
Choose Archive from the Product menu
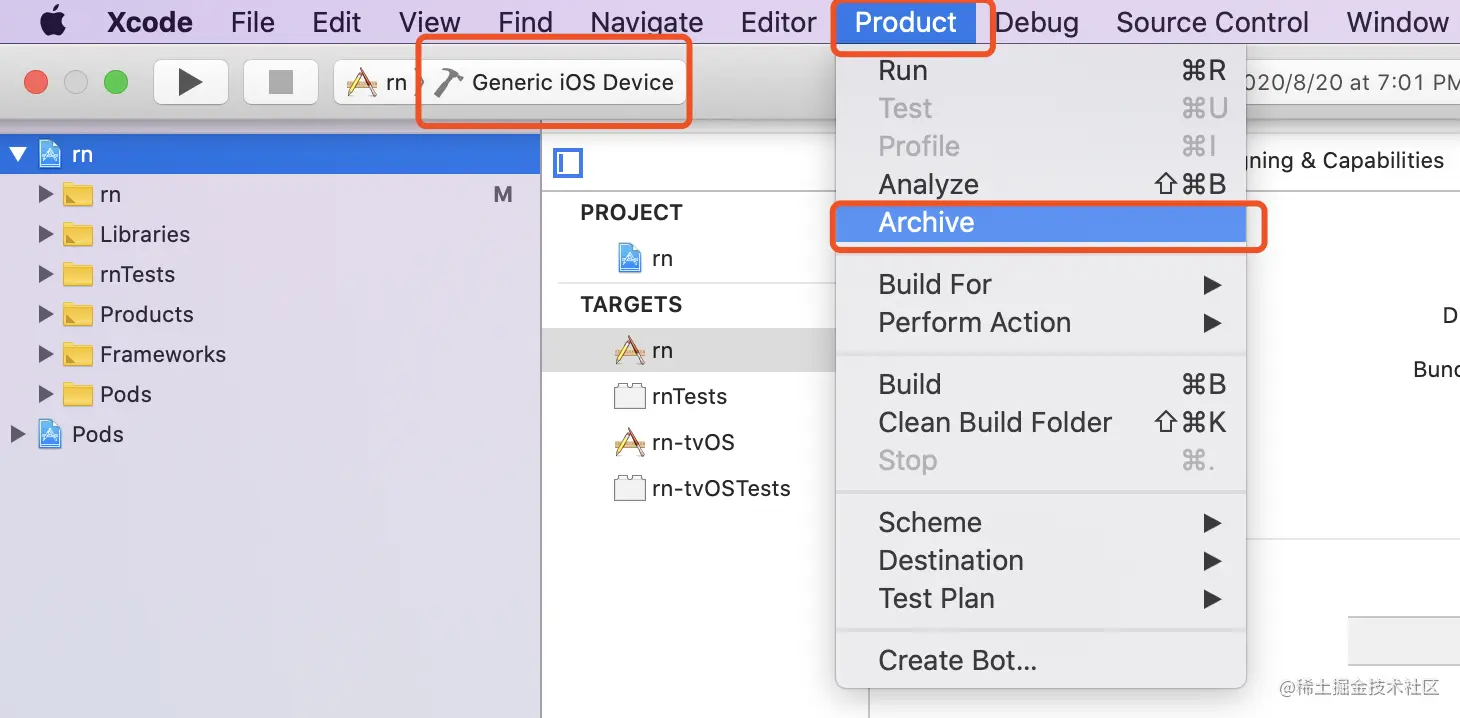[x=1040, y=223]
